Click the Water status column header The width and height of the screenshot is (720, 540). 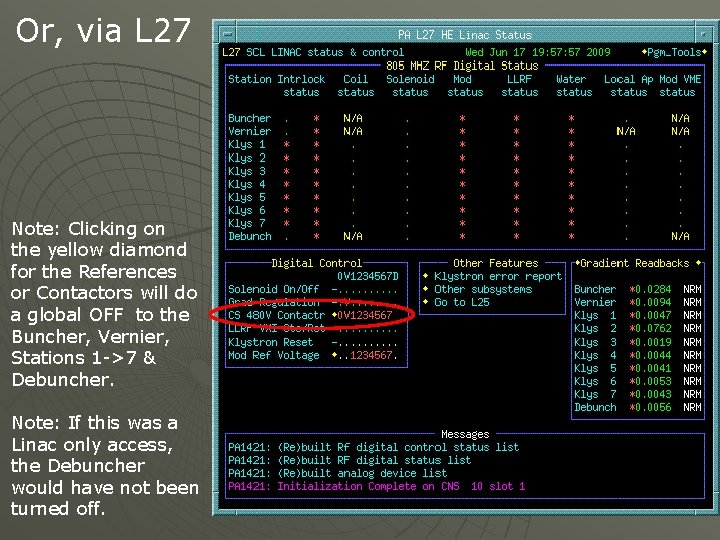point(574,85)
